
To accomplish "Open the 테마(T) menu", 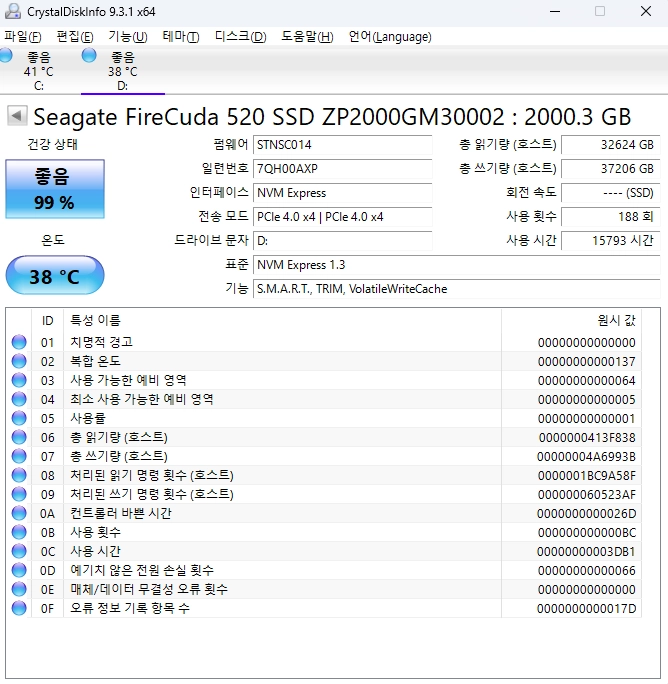I will point(181,37).
